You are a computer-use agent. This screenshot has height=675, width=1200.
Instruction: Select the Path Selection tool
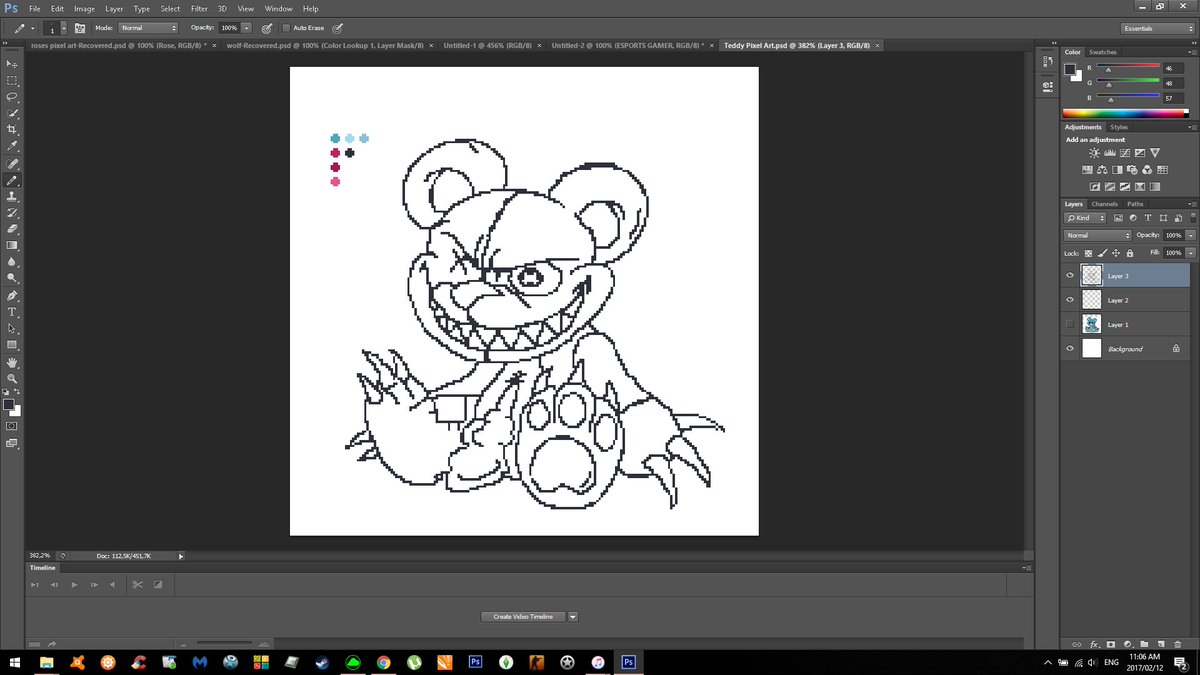pos(13,328)
